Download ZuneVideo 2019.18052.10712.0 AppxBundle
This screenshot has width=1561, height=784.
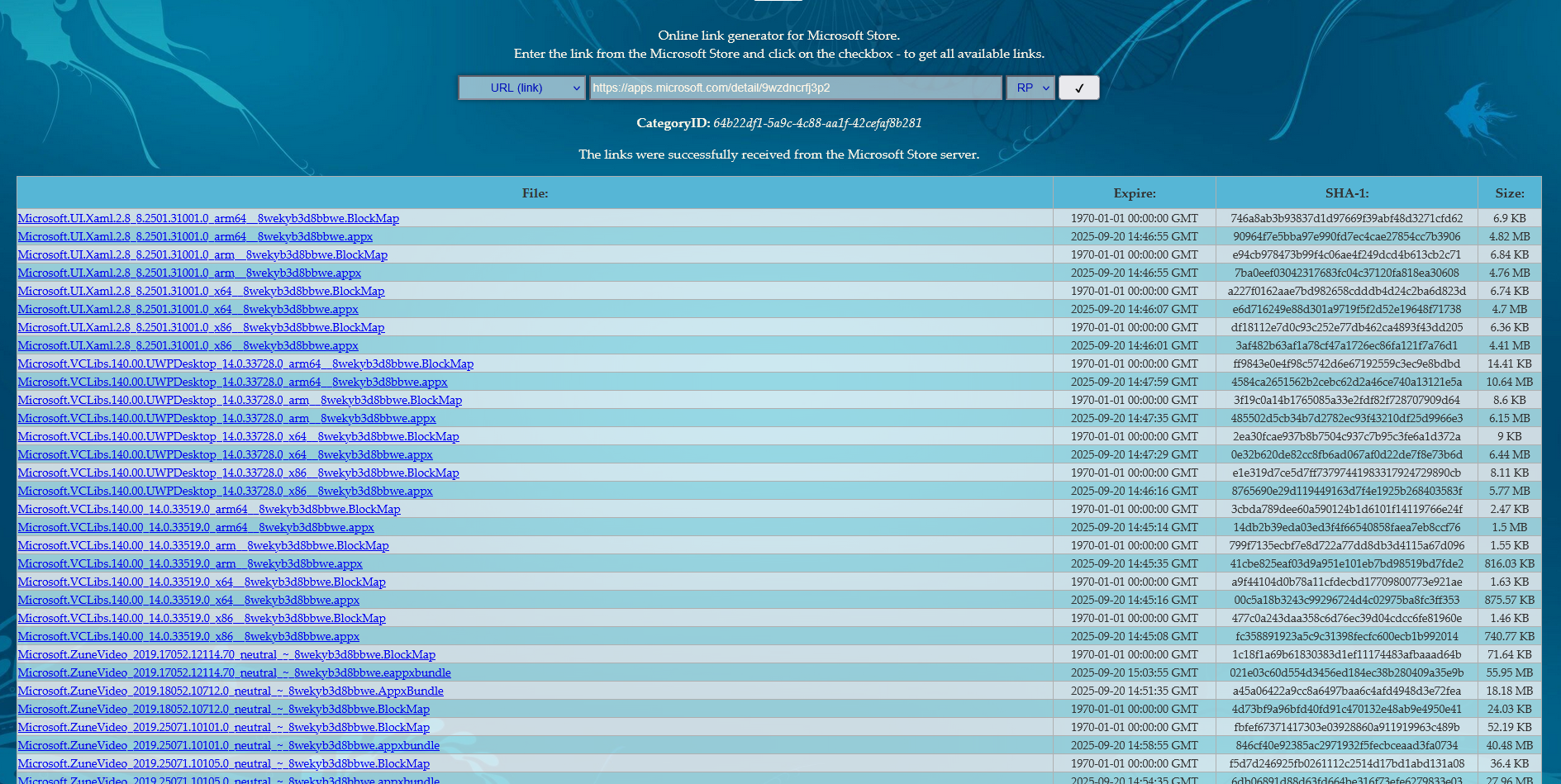coord(231,691)
